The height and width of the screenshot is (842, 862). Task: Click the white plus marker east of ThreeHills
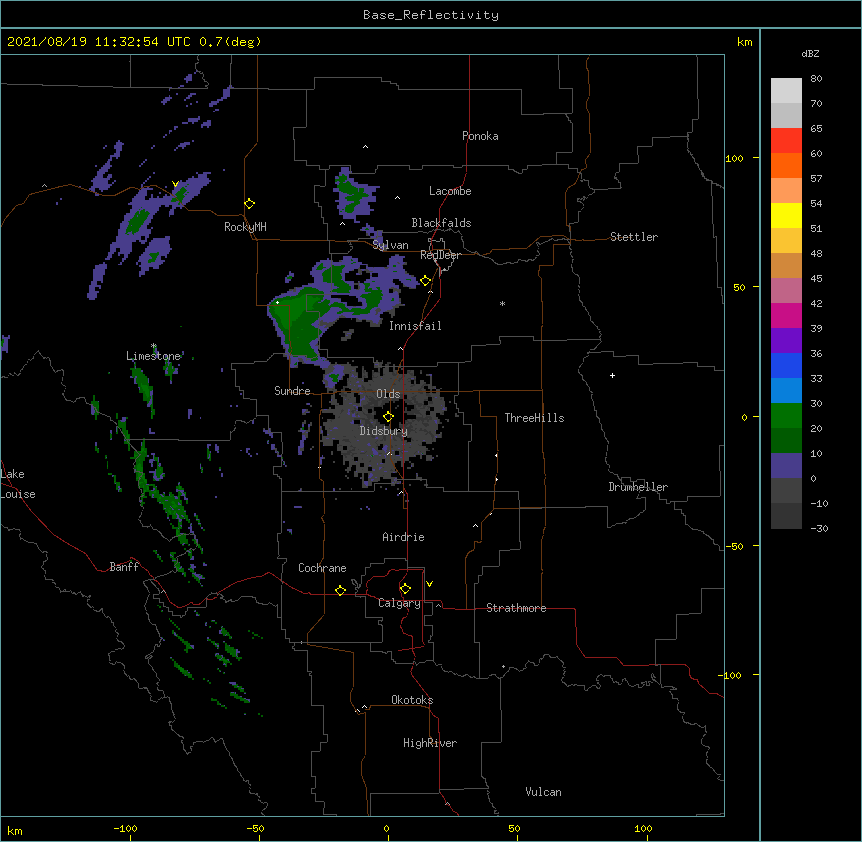click(612, 375)
